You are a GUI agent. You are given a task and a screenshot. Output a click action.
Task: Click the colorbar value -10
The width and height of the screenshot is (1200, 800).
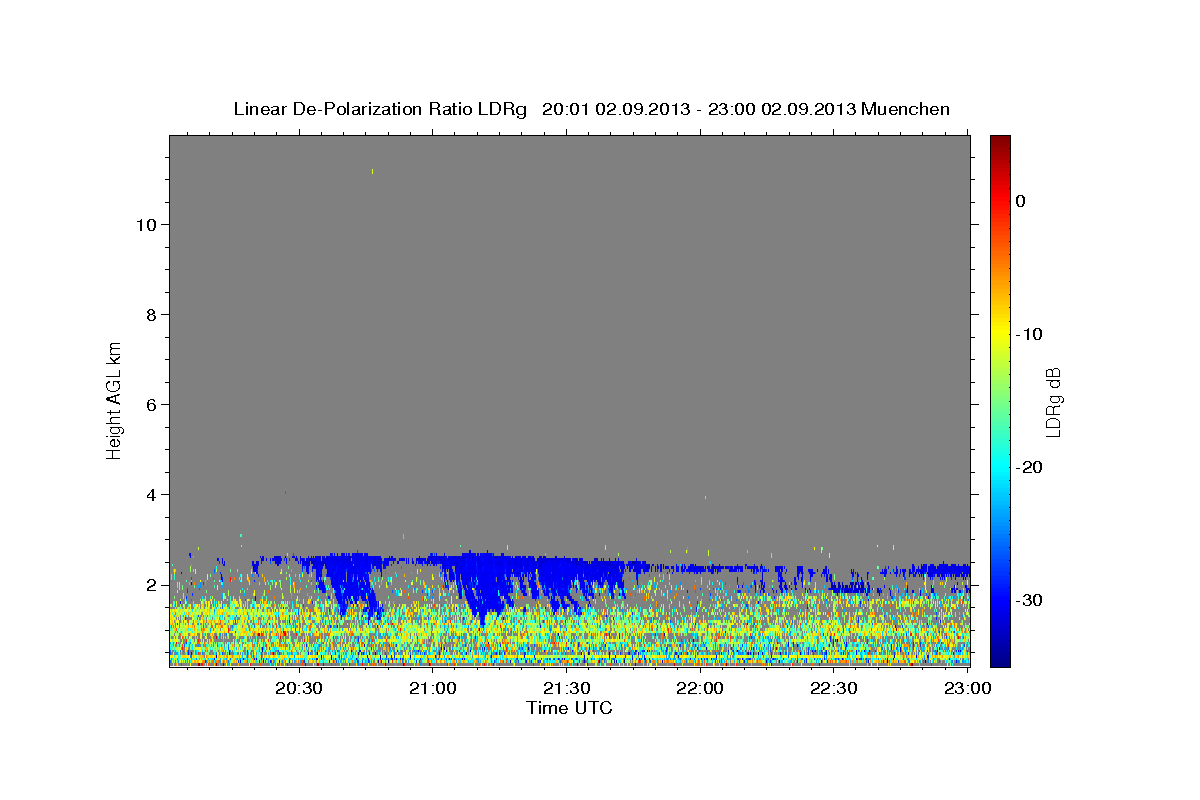pos(1029,334)
